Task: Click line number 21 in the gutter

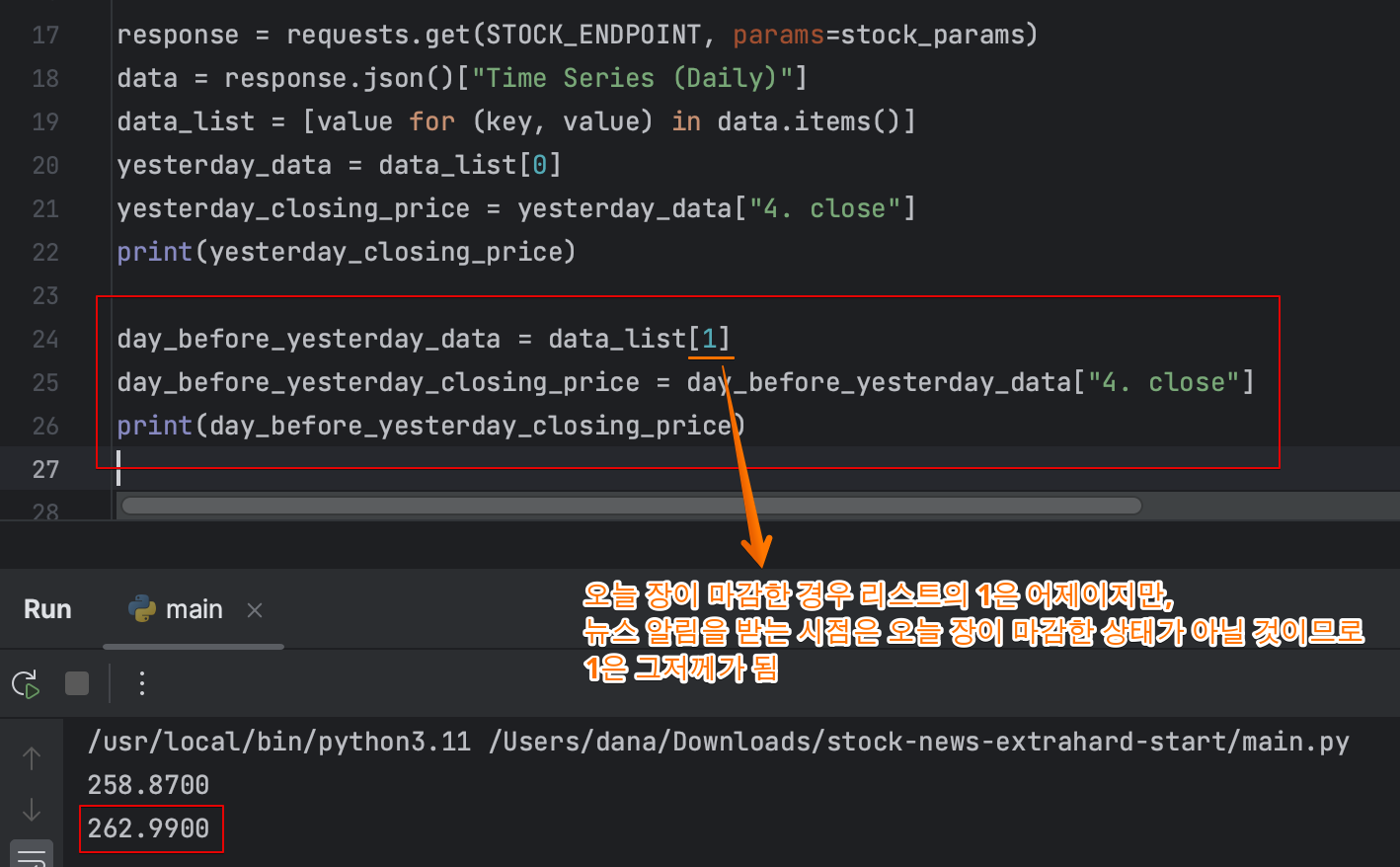Action: [45, 209]
